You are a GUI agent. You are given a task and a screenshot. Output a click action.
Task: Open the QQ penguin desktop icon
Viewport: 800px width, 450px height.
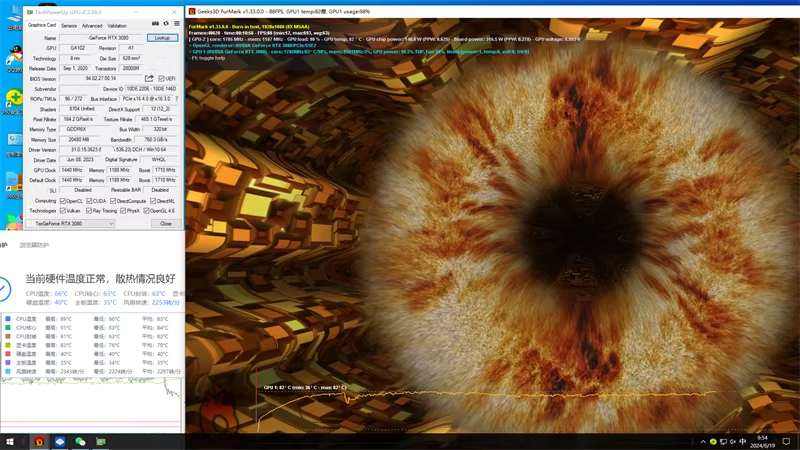[14, 56]
